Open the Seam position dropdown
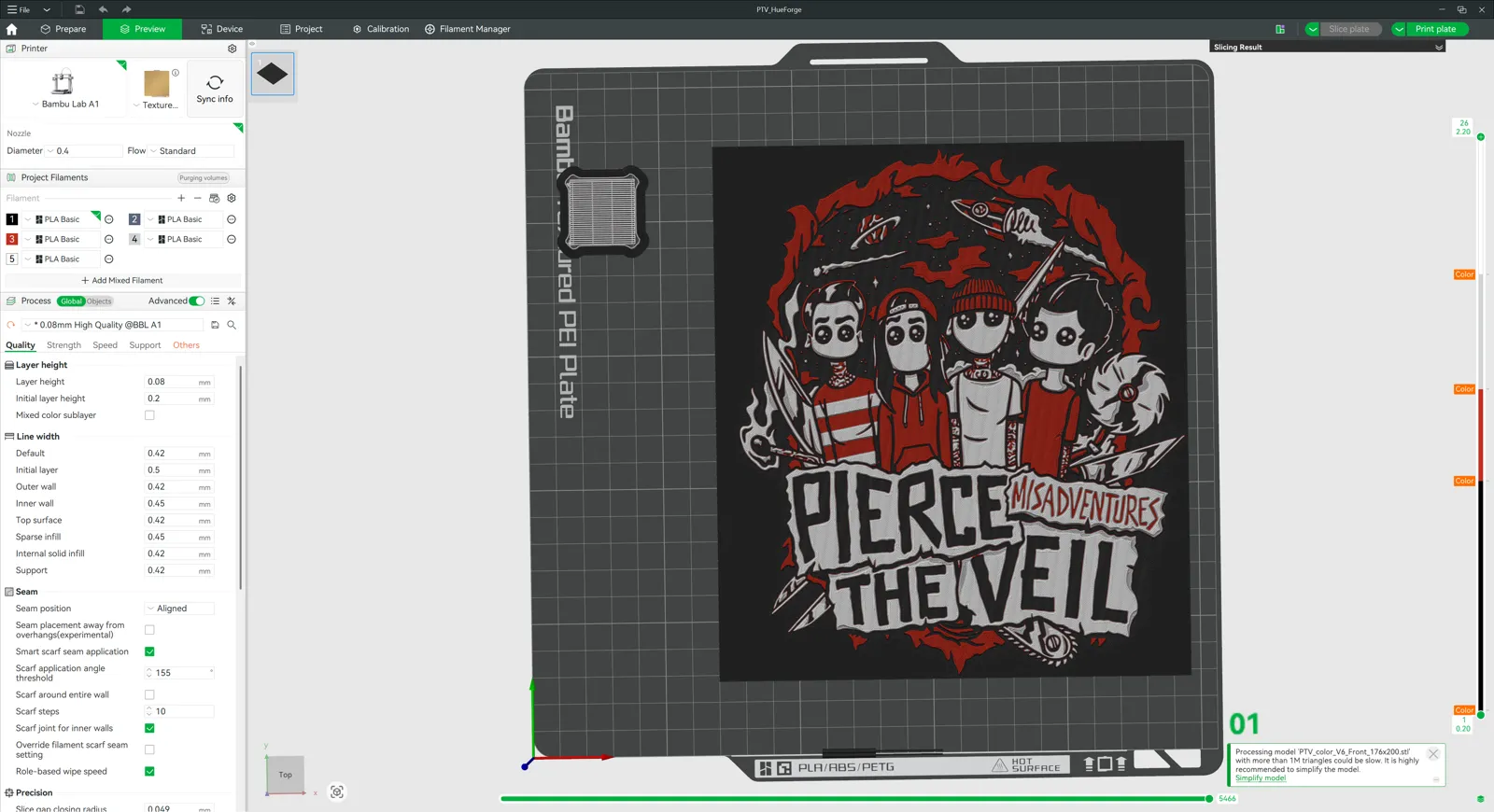 179,609
